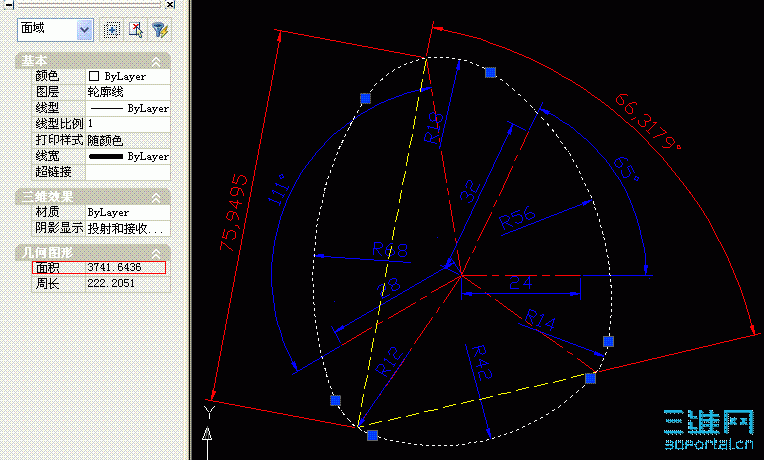Collapse the 基本 section
This screenshot has width=764, height=460.
(156, 61)
